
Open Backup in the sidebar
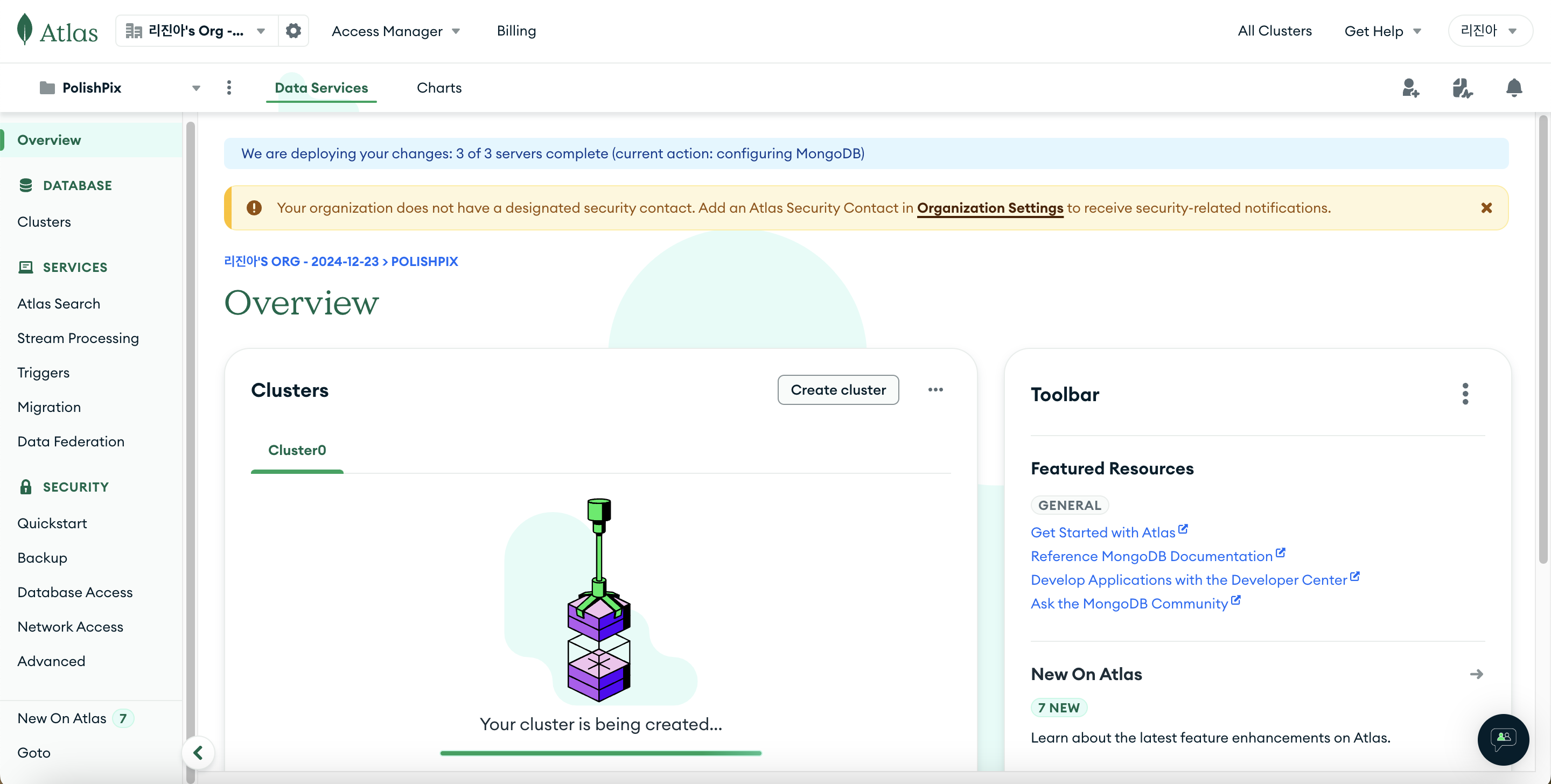(42, 558)
